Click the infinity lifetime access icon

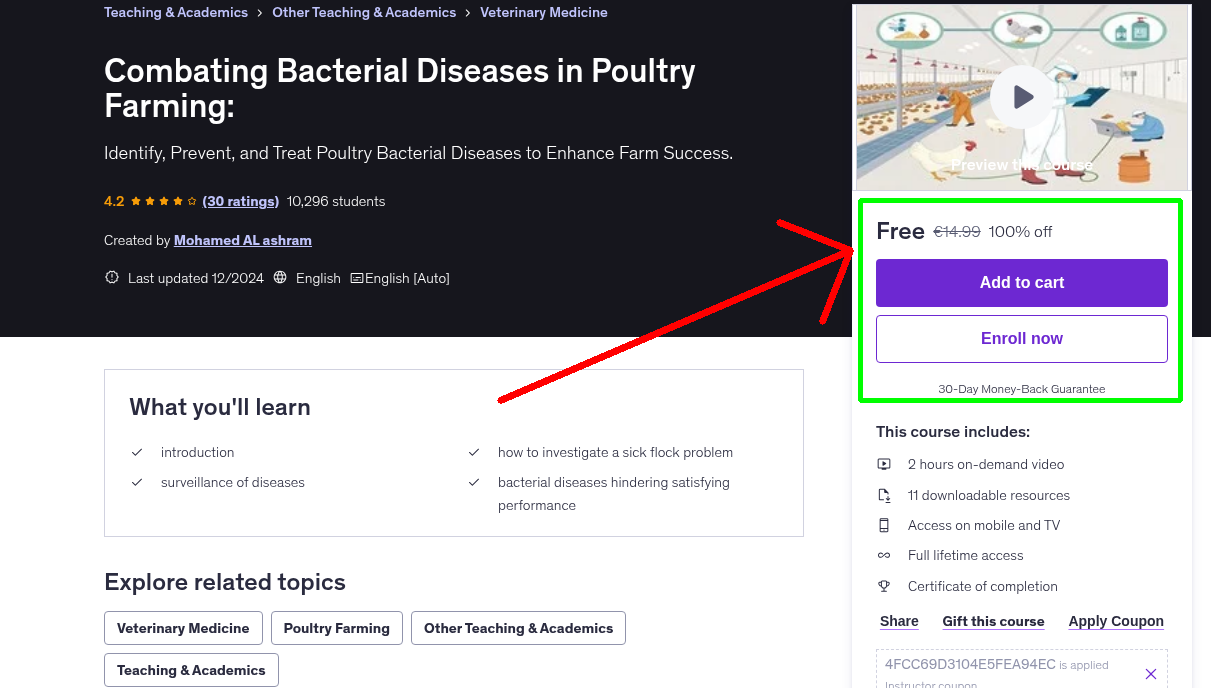click(x=884, y=555)
